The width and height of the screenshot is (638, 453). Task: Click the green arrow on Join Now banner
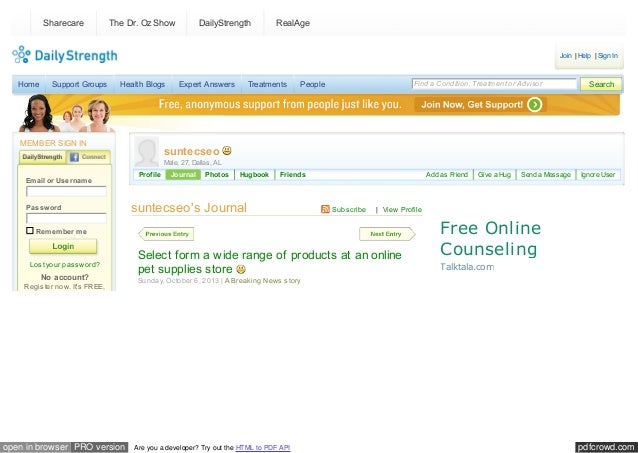point(534,105)
